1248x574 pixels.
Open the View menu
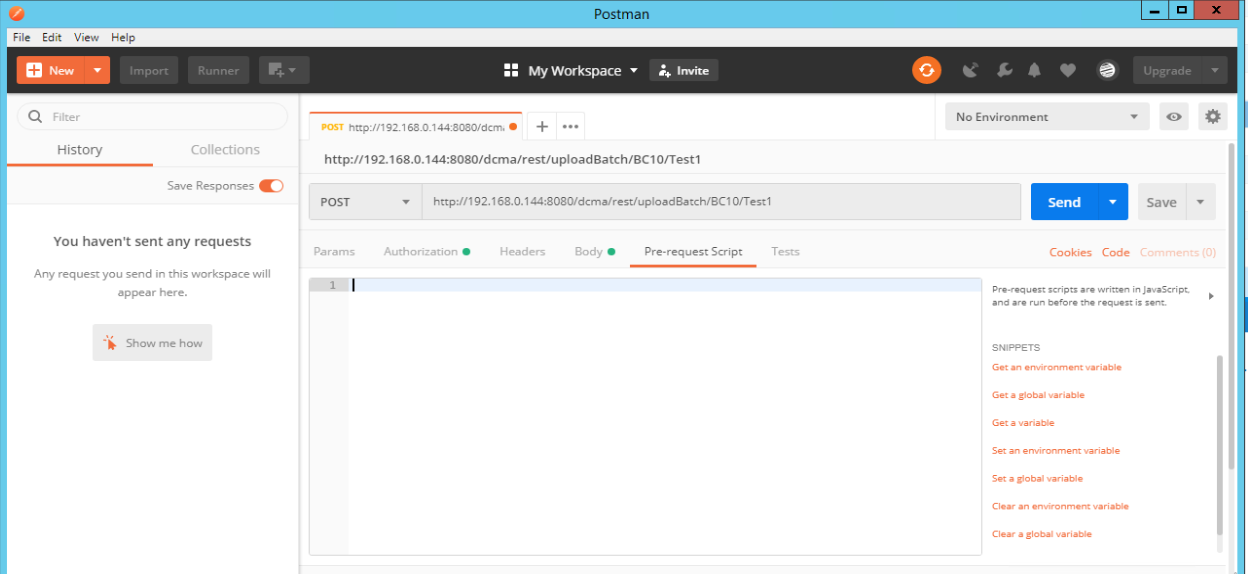point(86,37)
